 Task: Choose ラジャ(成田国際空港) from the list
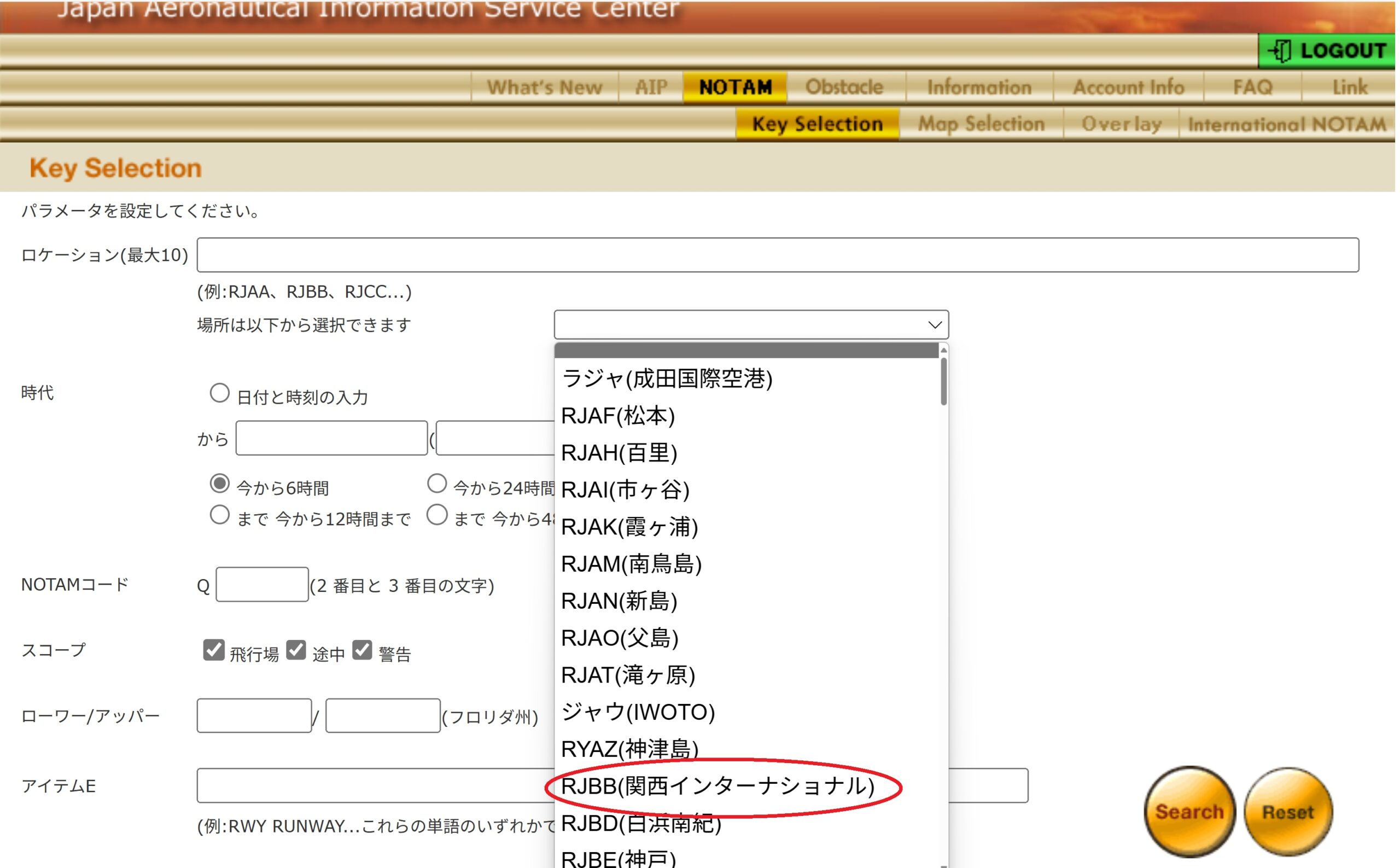coord(746,378)
